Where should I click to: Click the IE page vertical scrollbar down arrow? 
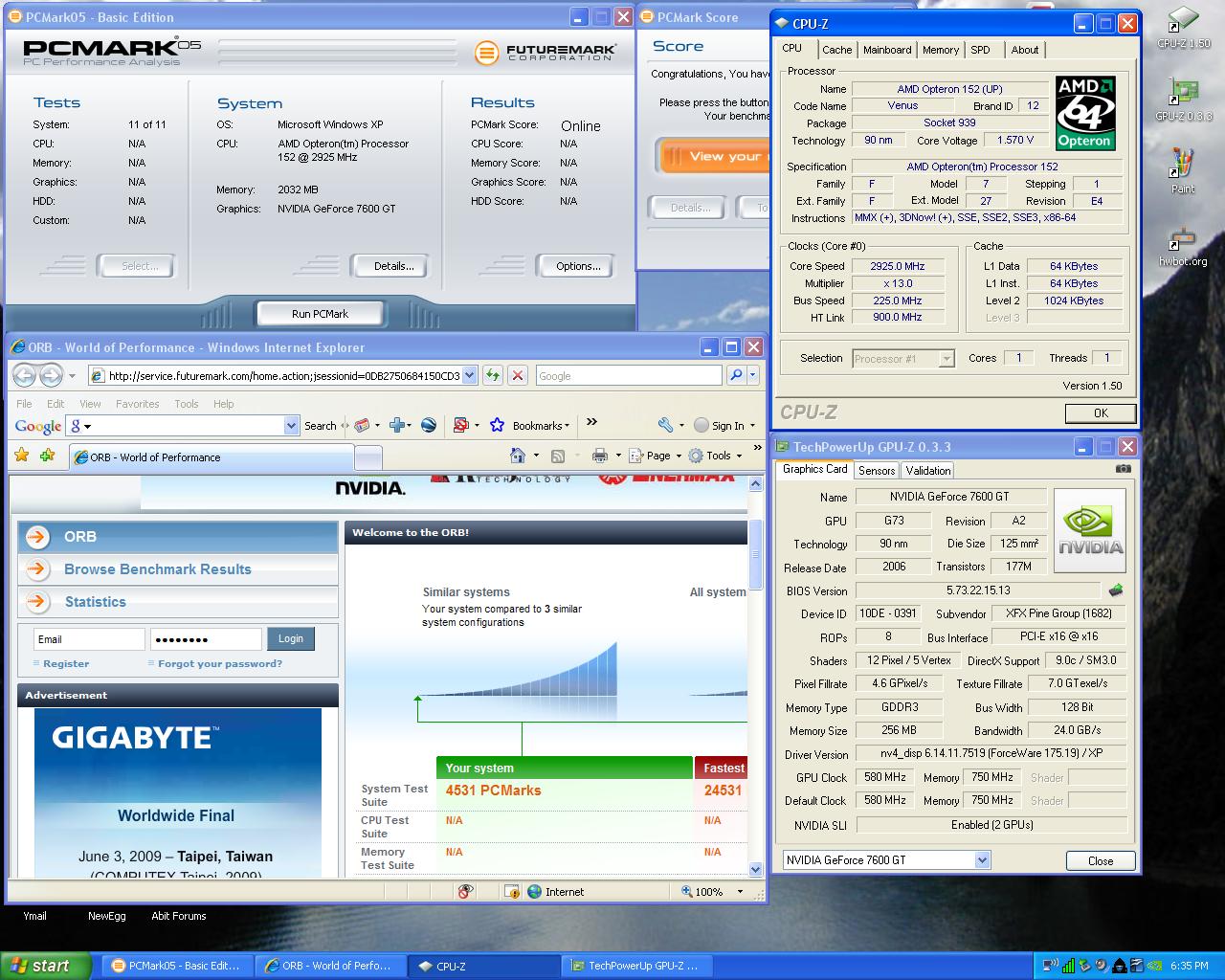[x=755, y=869]
